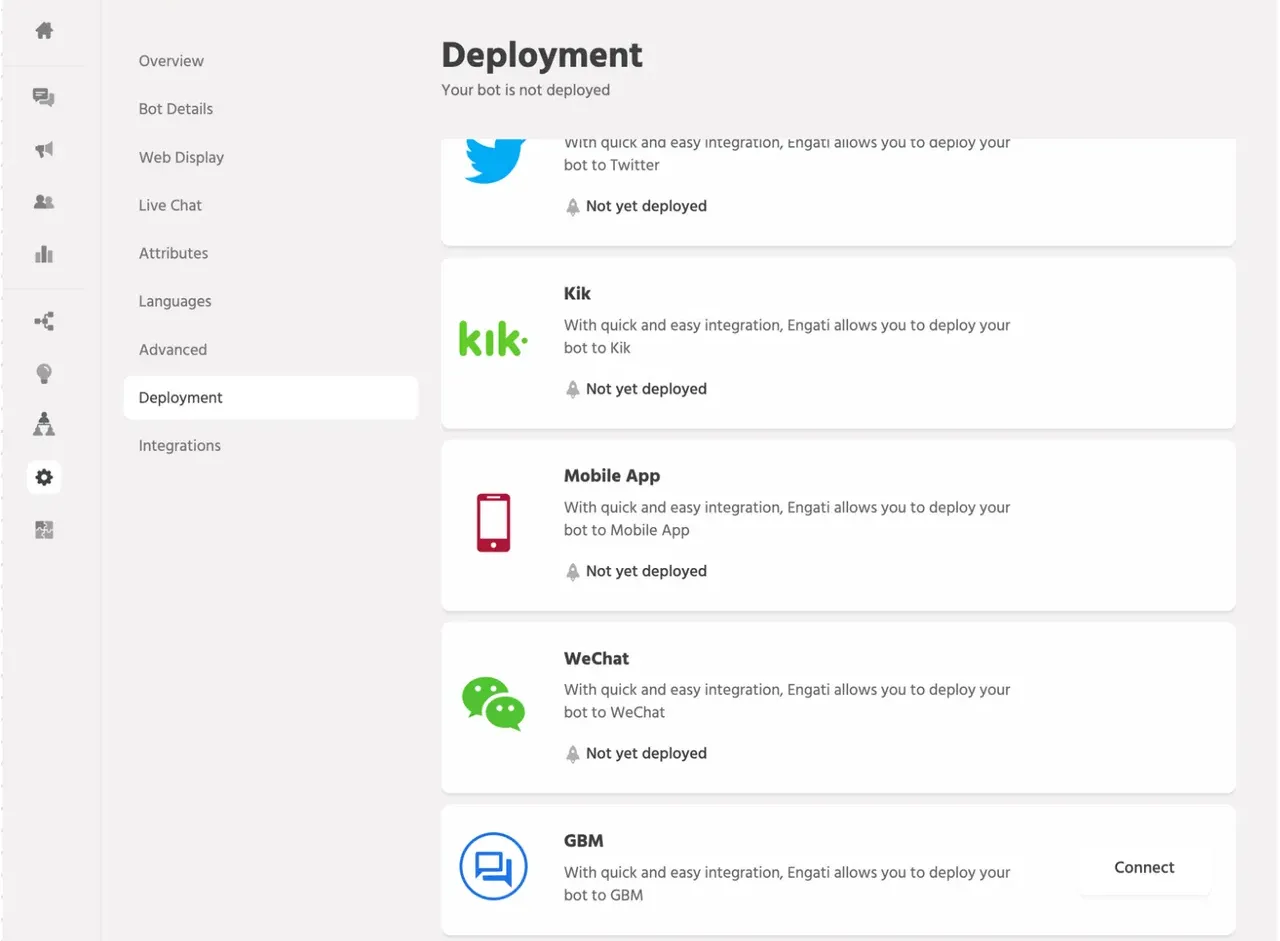This screenshot has height=941, width=1280.
Task: Open the analytics bar chart icon
Action: pyautogui.click(x=44, y=254)
